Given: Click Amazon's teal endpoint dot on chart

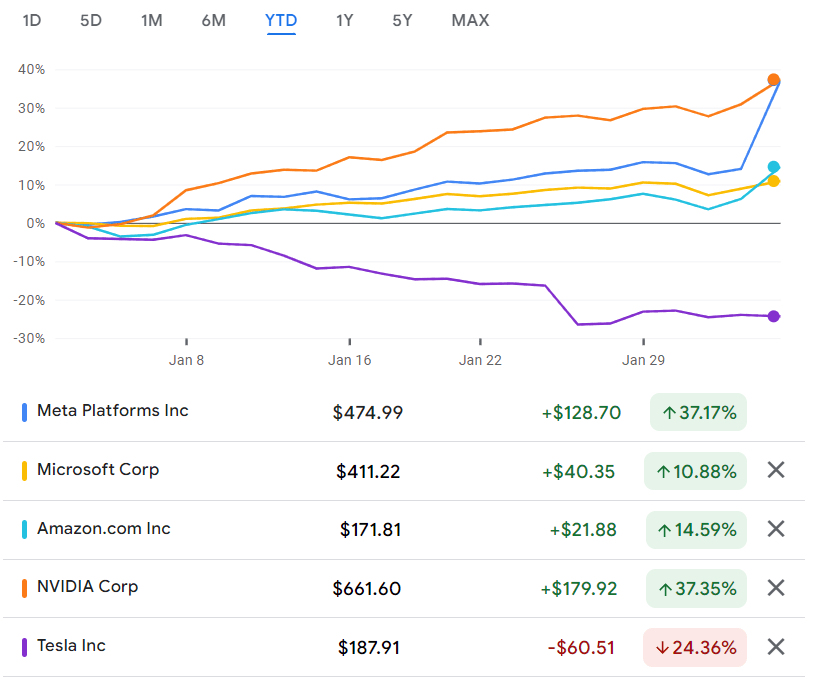Looking at the screenshot, I should coord(774,167).
